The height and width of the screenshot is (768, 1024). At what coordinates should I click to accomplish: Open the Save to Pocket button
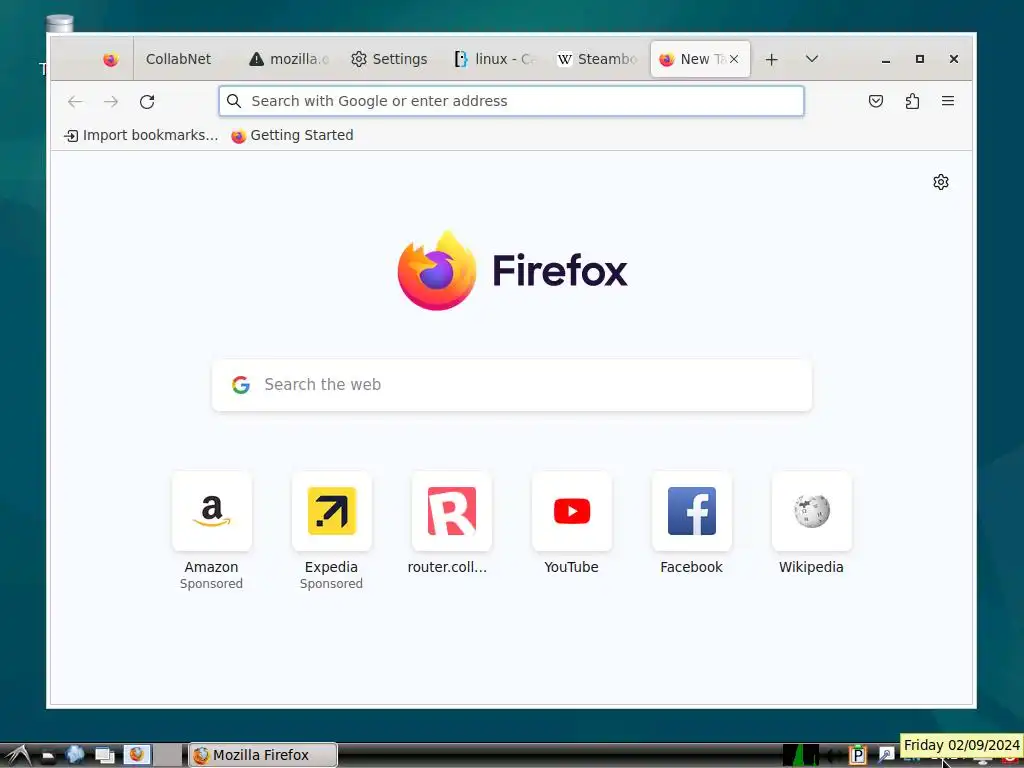click(876, 101)
